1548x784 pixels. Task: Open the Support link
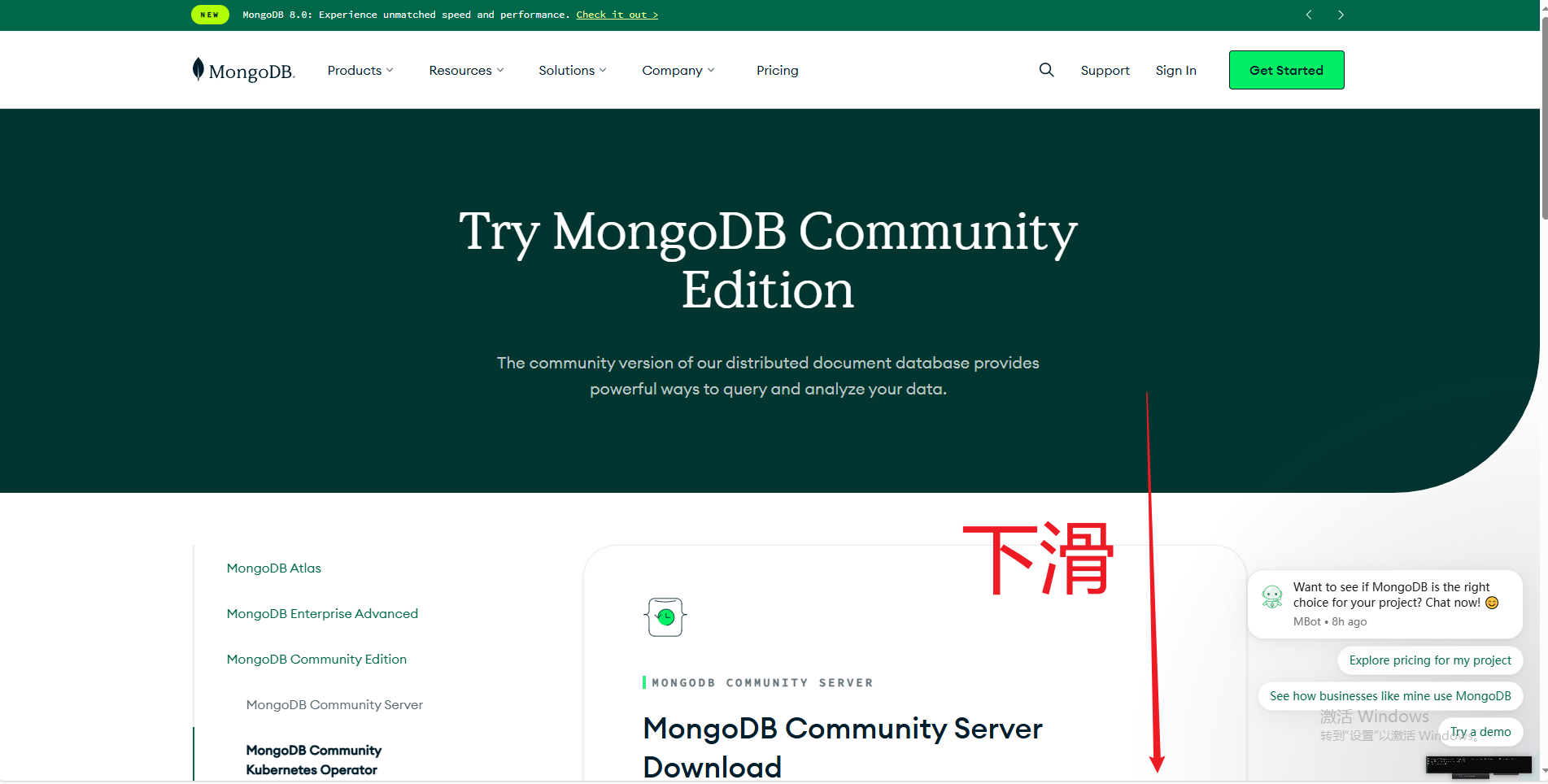click(x=1105, y=70)
